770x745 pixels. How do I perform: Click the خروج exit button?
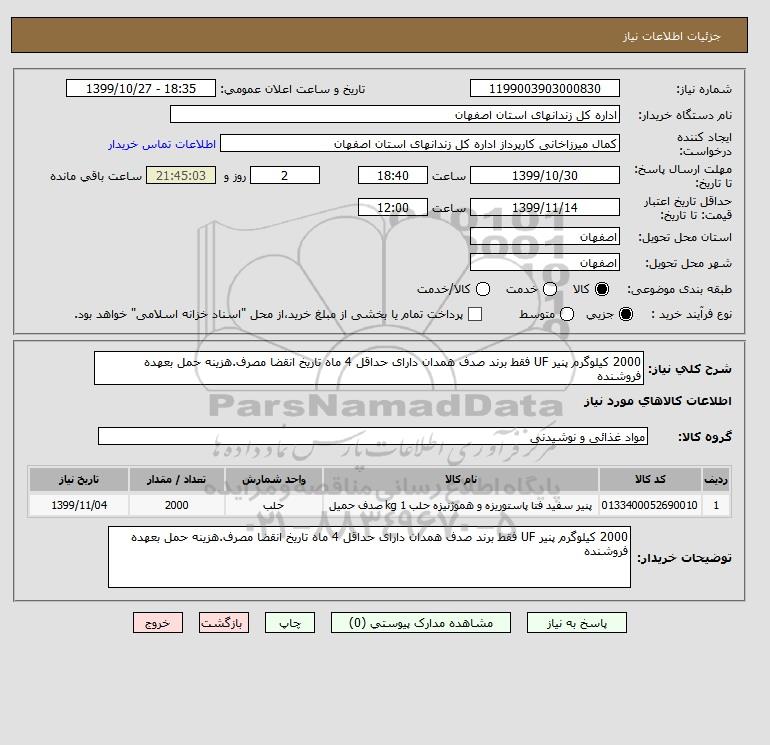click(158, 623)
